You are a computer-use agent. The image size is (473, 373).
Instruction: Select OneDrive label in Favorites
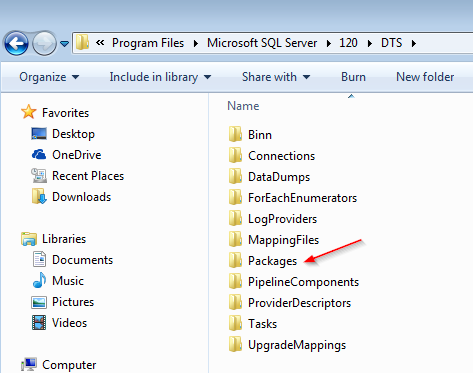click(x=77, y=155)
